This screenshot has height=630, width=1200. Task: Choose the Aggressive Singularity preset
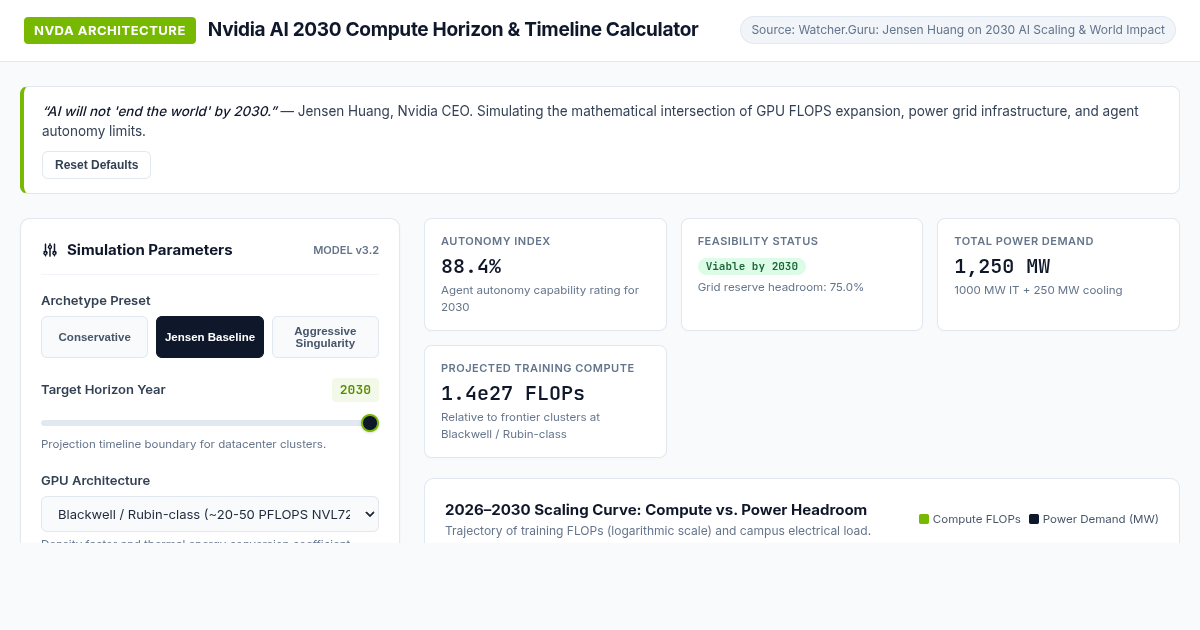(x=325, y=337)
